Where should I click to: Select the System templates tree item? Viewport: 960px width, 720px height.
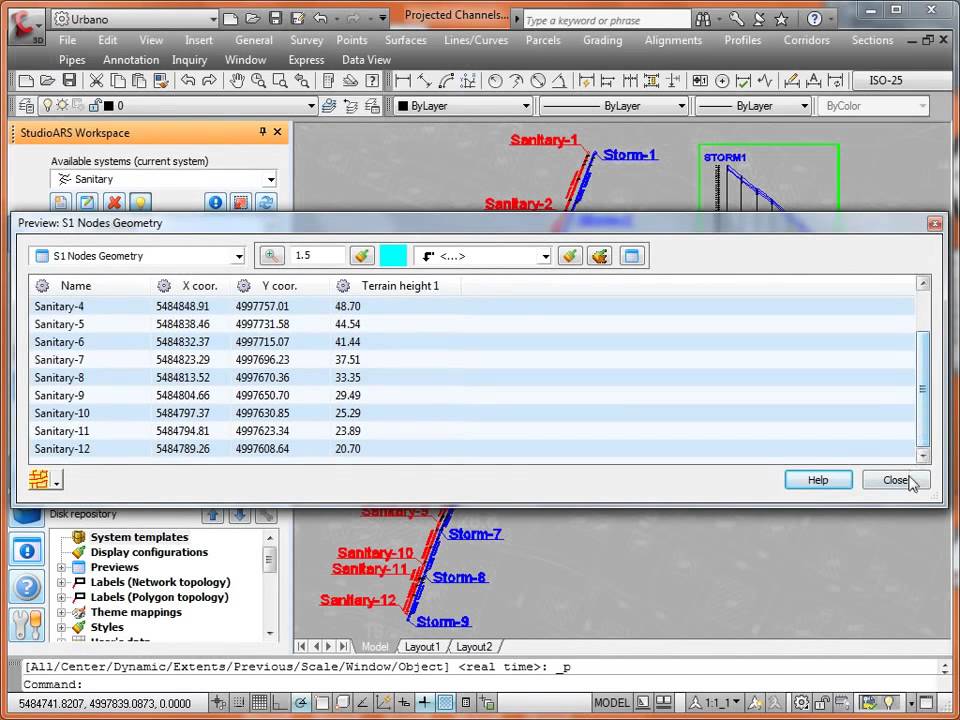pyautogui.click(x=139, y=537)
